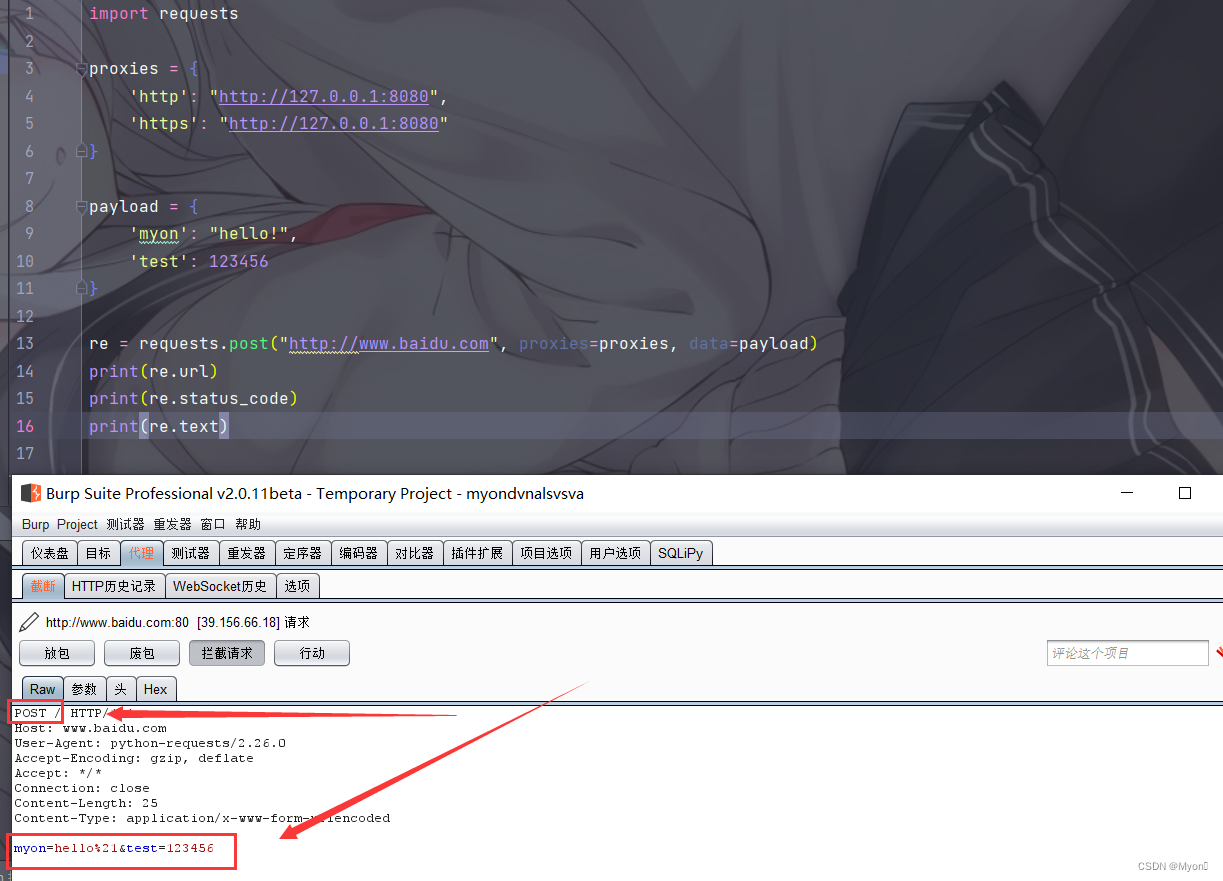Click 'print(re.url)' in the code editor

pos(154,371)
